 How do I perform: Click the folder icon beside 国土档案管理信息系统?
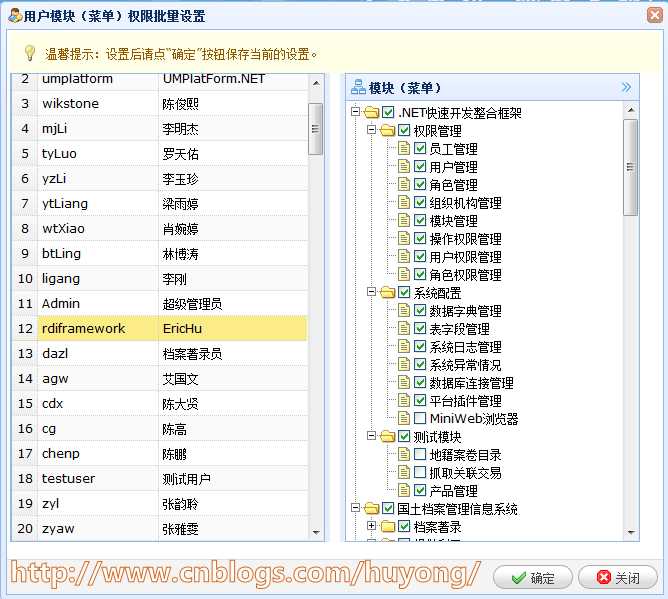[x=372, y=508]
